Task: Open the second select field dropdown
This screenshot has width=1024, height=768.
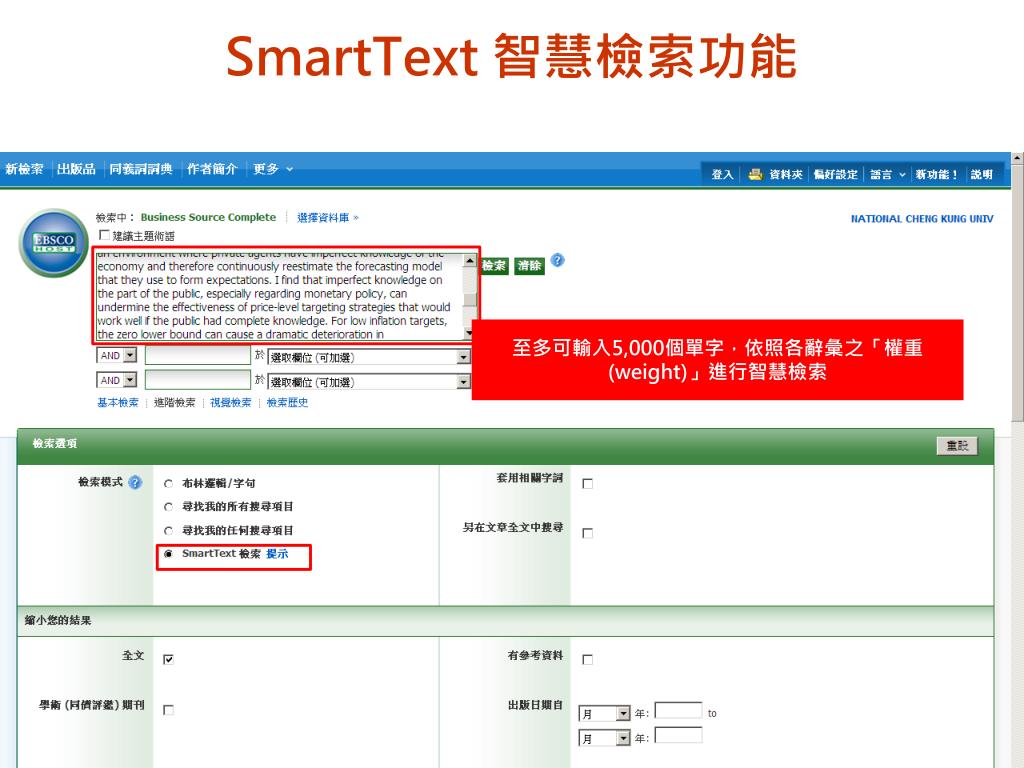Action: [x=369, y=382]
